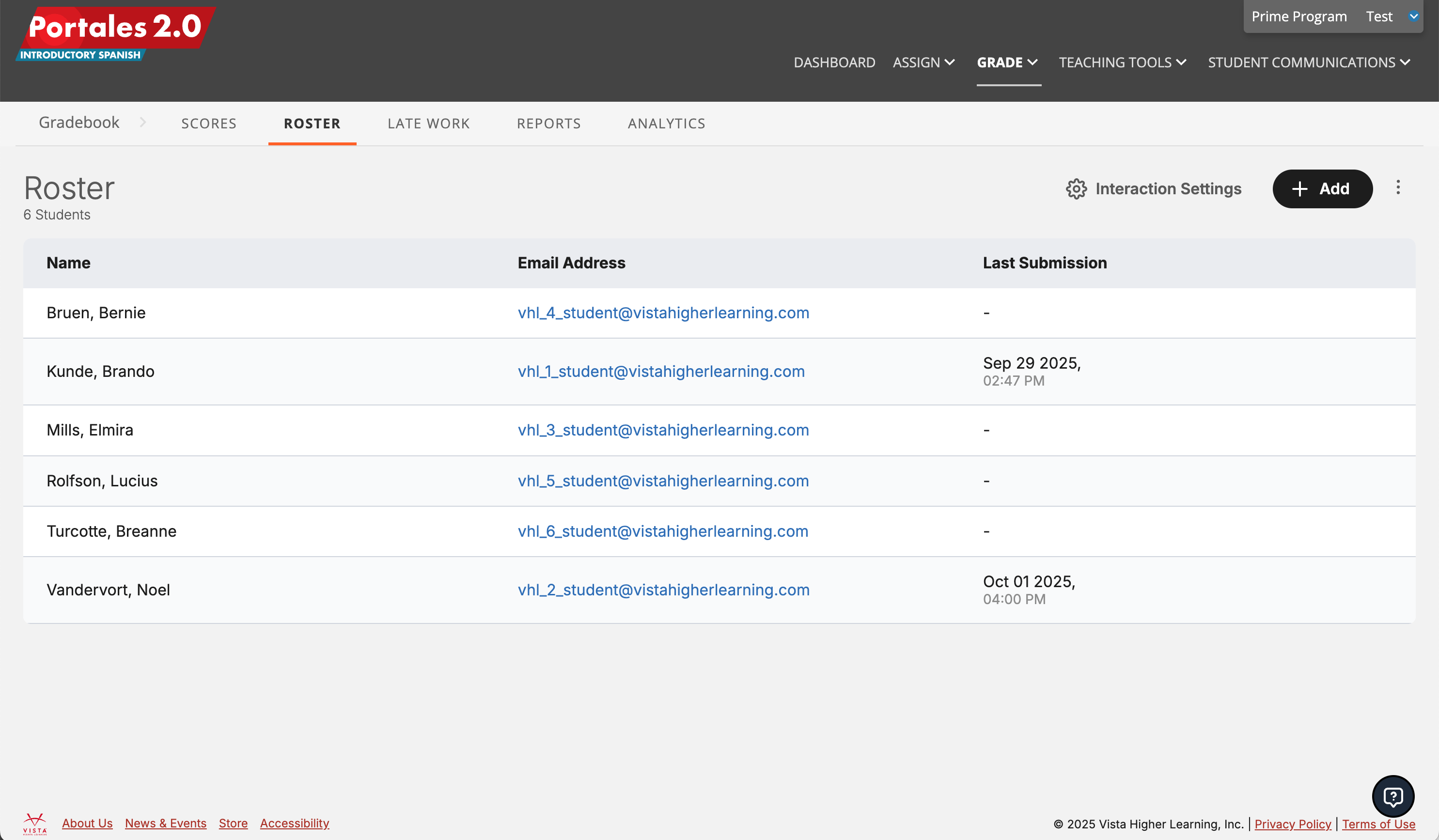Email vhl_5_student@vistahigherlearning.com
The image size is (1439, 840).
(x=664, y=481)
